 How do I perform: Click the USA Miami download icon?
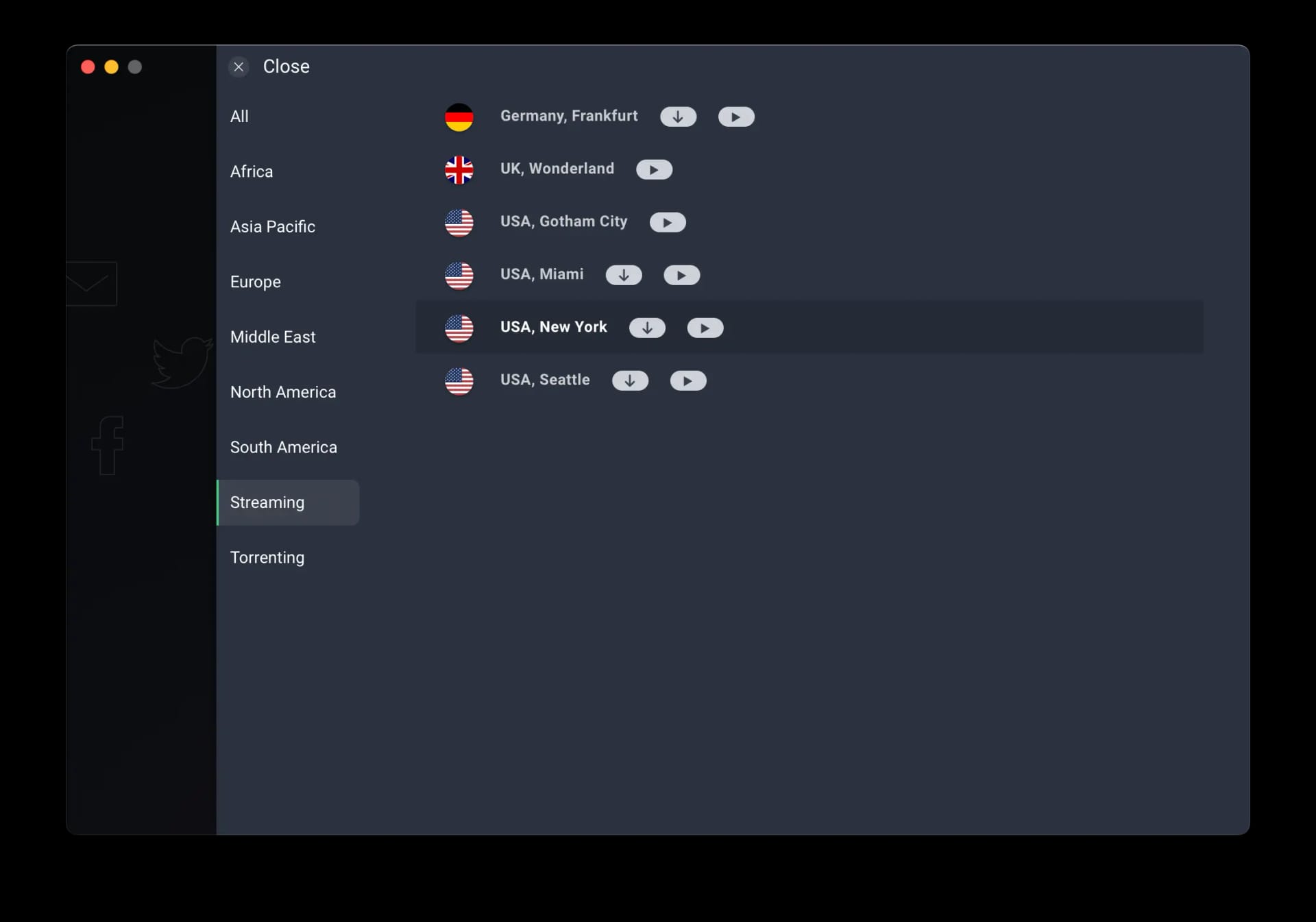(624, 274)
